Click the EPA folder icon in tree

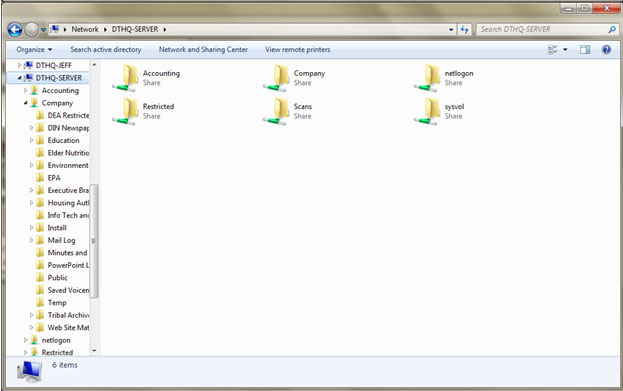click(x=40, y=178)
